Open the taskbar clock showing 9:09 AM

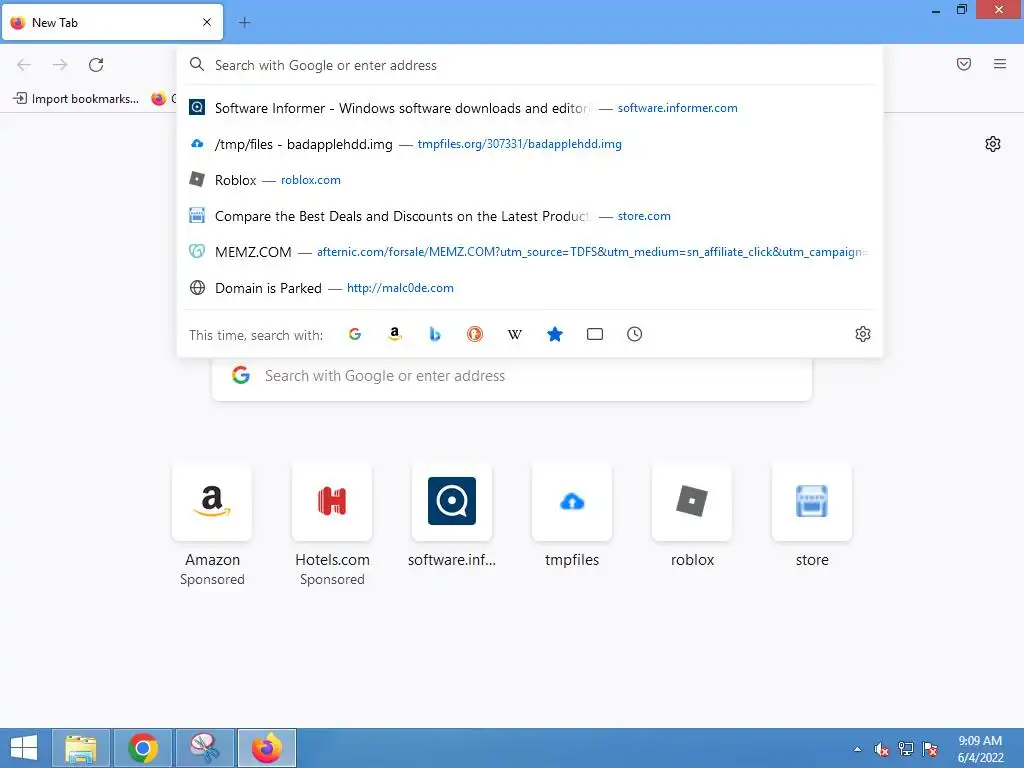click(x=980, y=749)
